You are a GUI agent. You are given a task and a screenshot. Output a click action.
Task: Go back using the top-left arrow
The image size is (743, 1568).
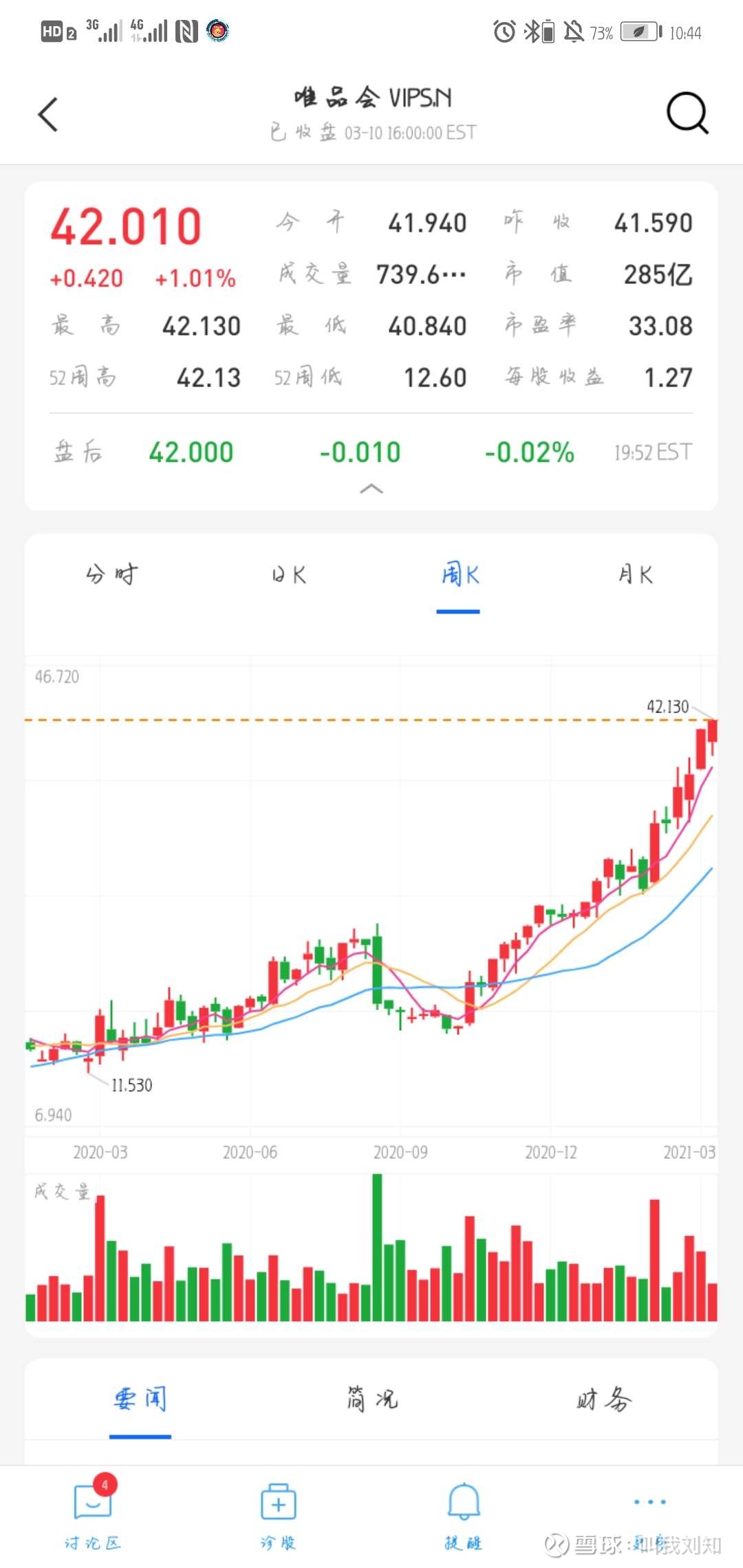tap(48, 114)
